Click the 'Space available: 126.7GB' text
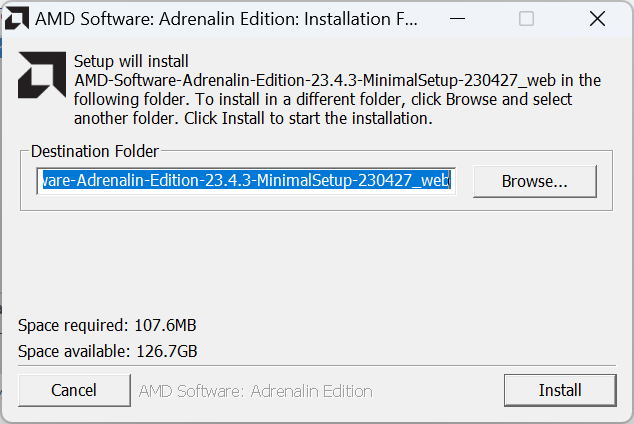 (108, 351)
